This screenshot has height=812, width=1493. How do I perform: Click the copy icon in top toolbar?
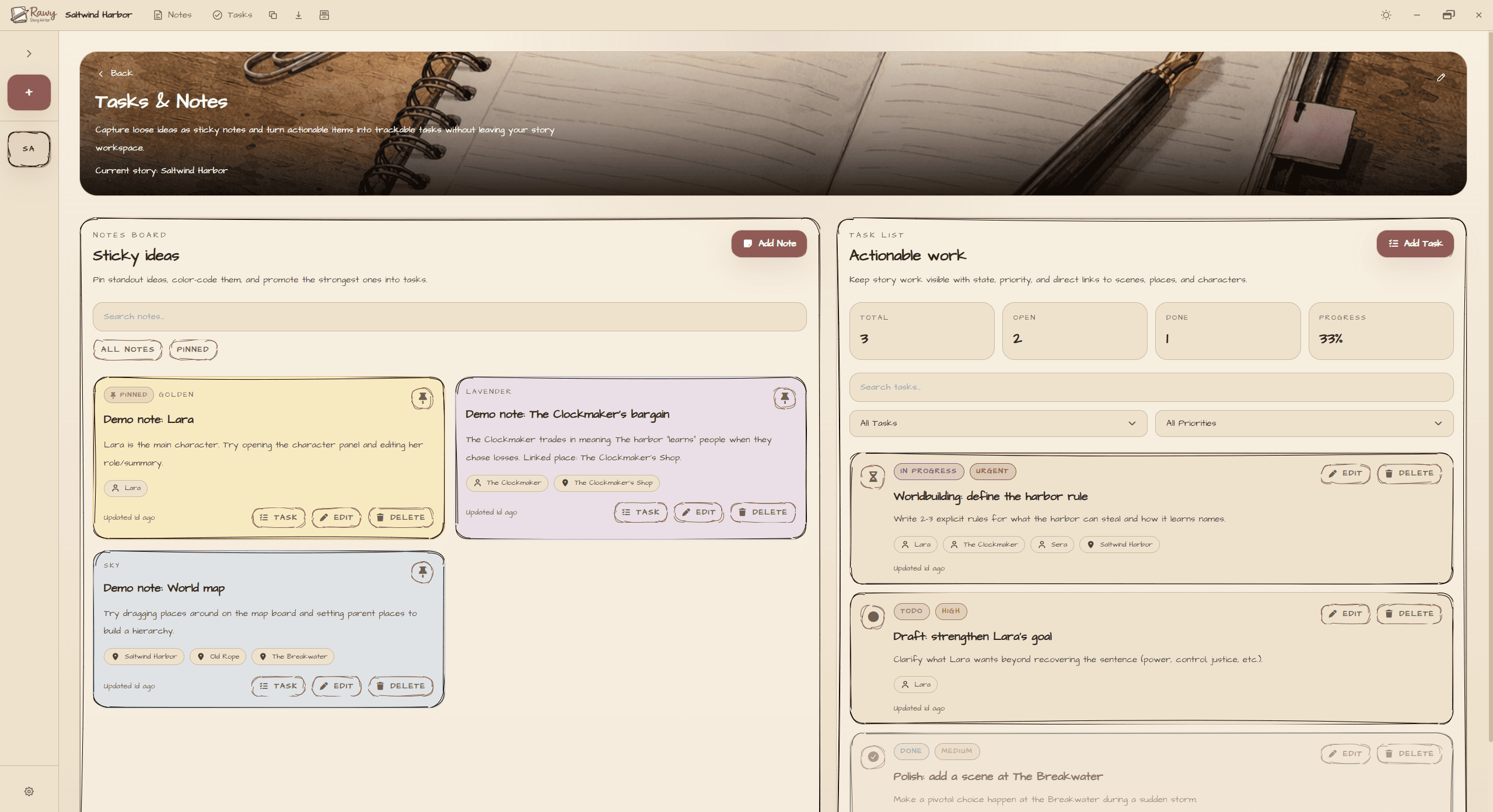[272, 15]
